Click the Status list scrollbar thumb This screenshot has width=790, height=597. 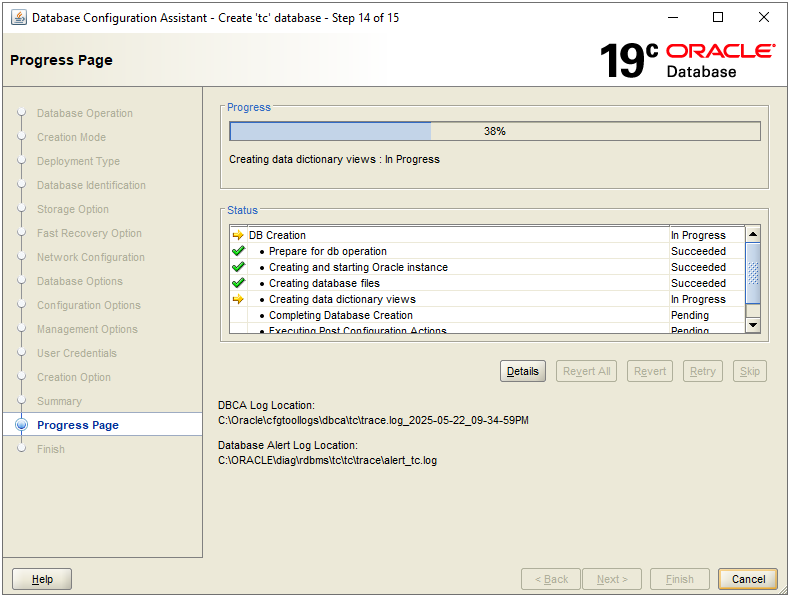[753, 273]
